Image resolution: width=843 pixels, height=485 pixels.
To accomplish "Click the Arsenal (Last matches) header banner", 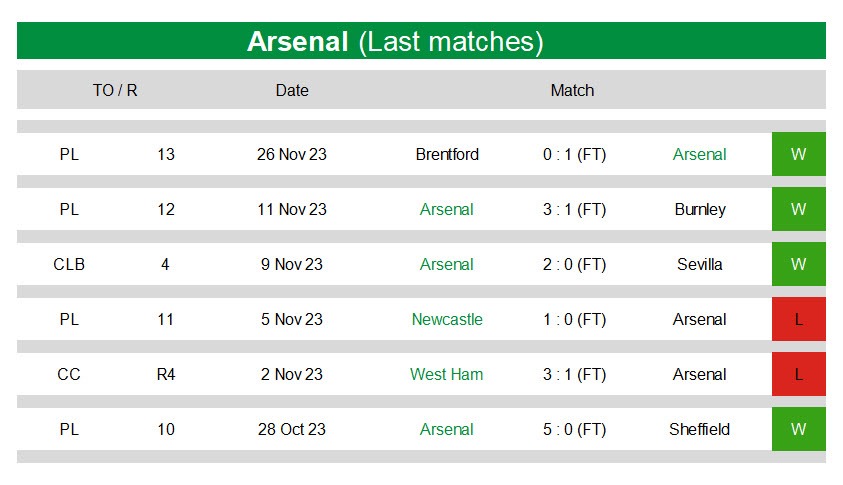I will (421, 41).
